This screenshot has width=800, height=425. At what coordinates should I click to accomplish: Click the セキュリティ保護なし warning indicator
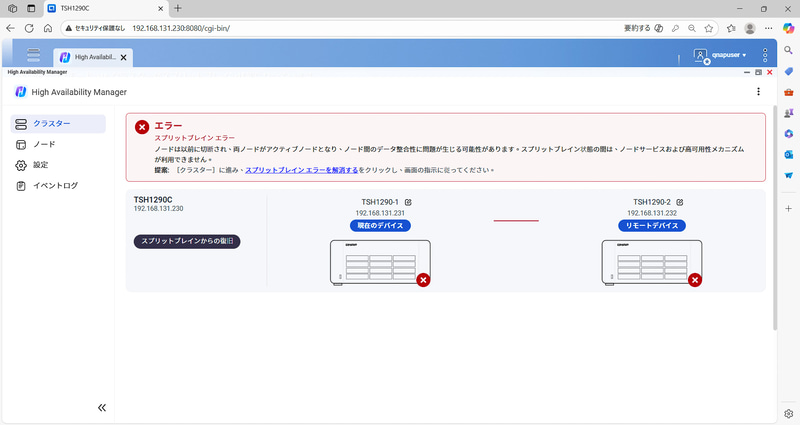[x=95, y=28]
